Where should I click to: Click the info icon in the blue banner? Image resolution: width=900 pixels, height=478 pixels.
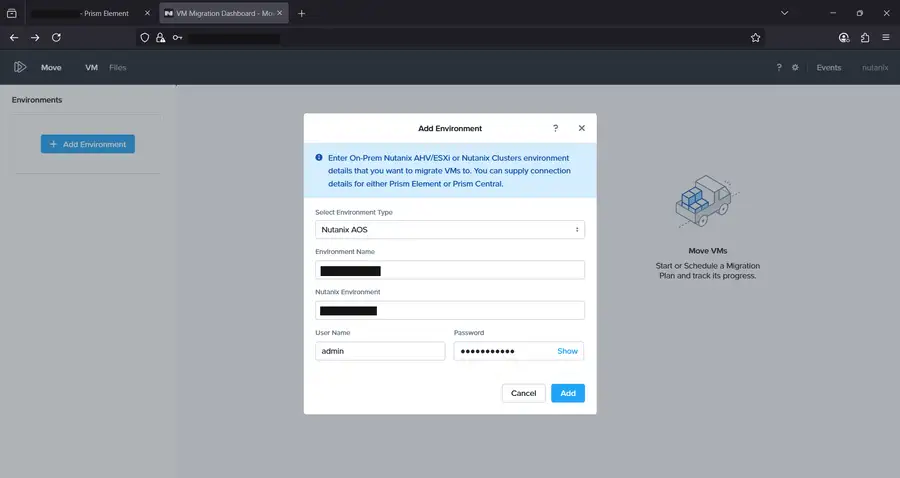click(x=319, y=157)
